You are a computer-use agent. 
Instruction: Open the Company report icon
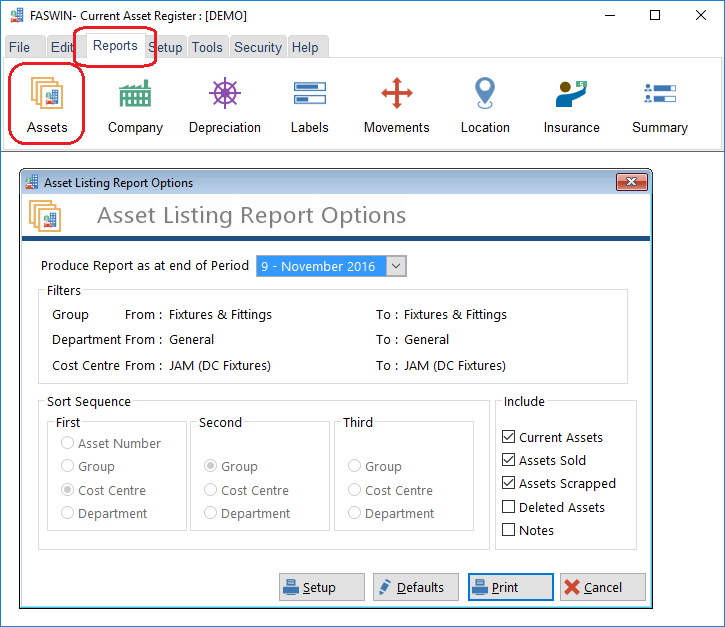pos(135,106)
